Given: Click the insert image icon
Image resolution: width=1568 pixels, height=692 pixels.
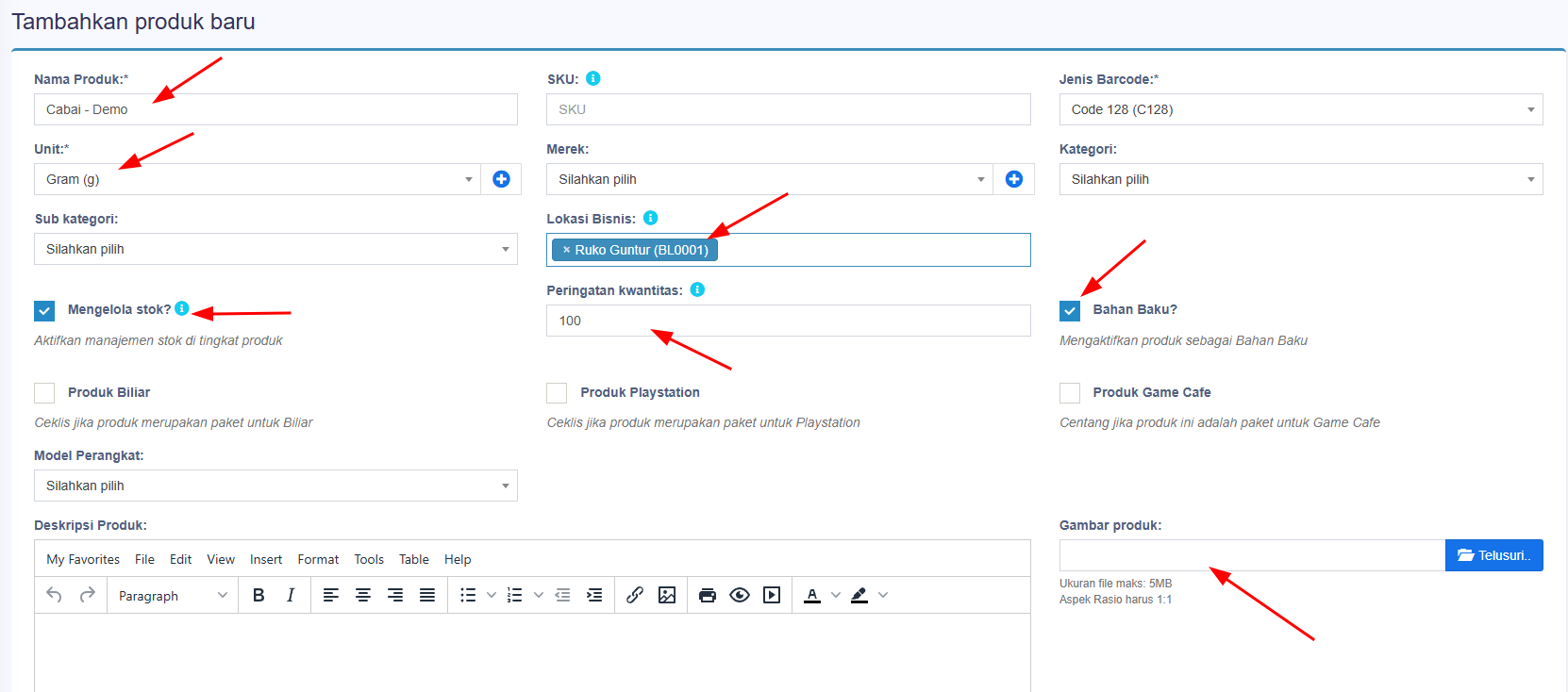Looking at the screenshot, I should (x=667, y=595).
